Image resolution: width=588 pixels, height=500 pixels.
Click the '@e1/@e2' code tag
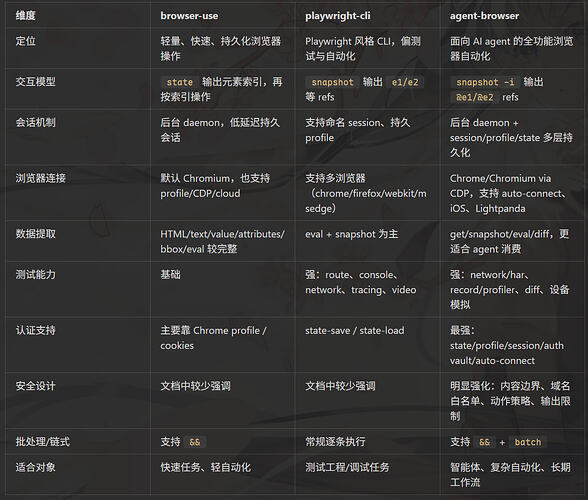[x=474, y=97]
